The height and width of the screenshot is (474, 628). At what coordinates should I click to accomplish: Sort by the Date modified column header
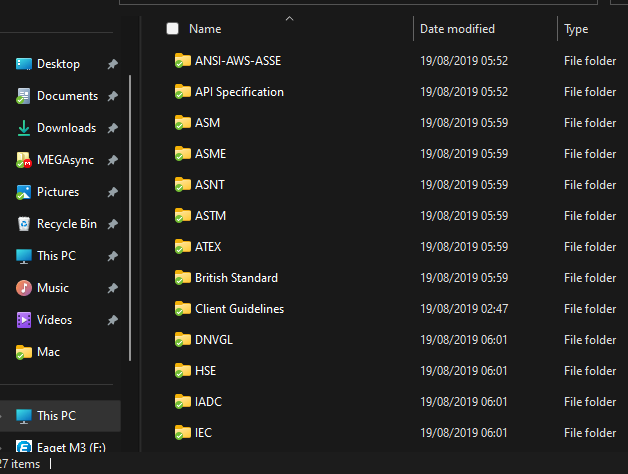click(457, 29)
